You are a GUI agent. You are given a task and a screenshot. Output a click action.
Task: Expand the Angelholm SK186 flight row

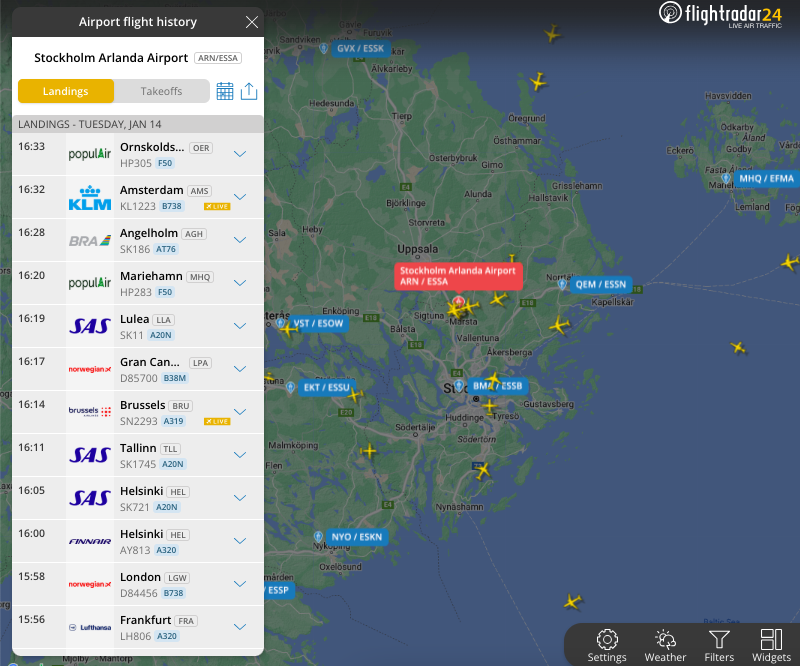pos(240,239)
